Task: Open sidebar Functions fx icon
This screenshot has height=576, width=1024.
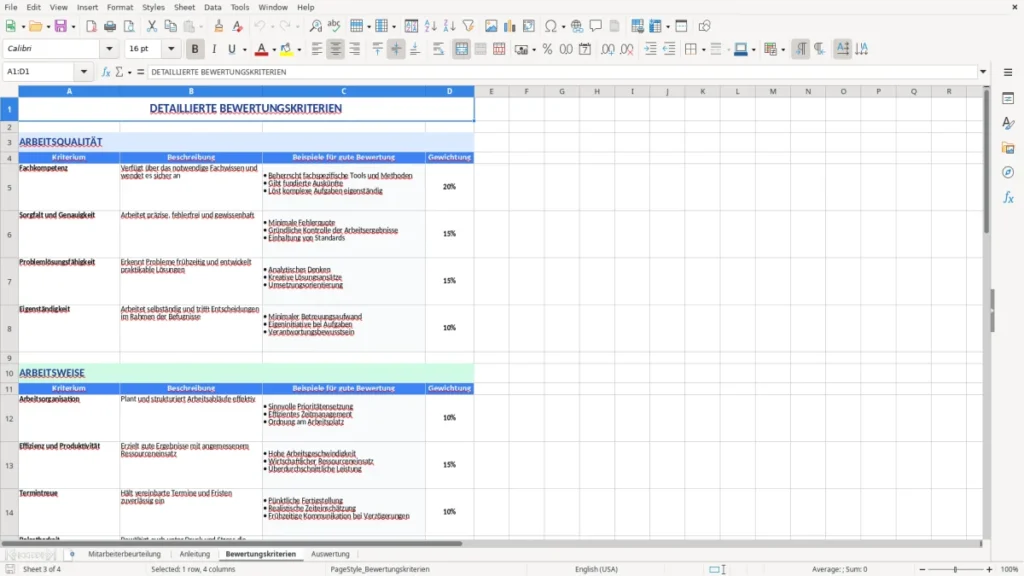Action: [1008, 197]
